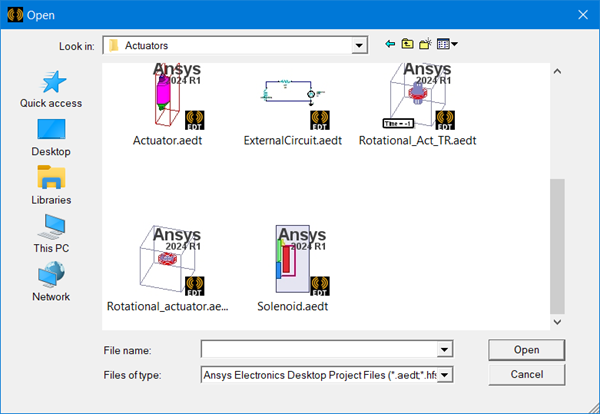
Task: Click the up one level folder icon
Action: click(407, 44)
